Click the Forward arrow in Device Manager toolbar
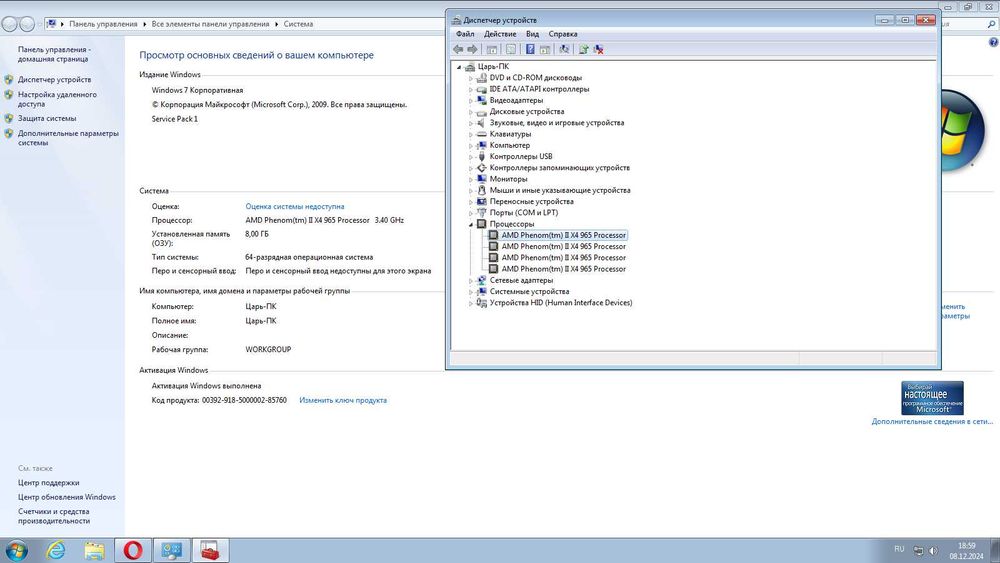The image size is (1000, 563). (472, 49)
